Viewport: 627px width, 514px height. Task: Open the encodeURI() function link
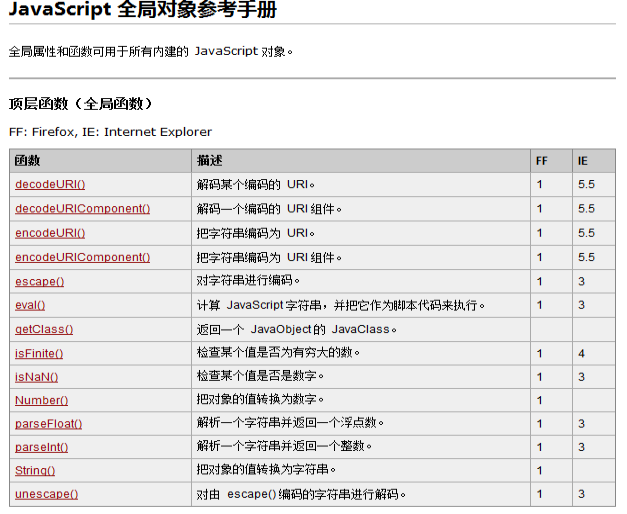click(50, 233)
